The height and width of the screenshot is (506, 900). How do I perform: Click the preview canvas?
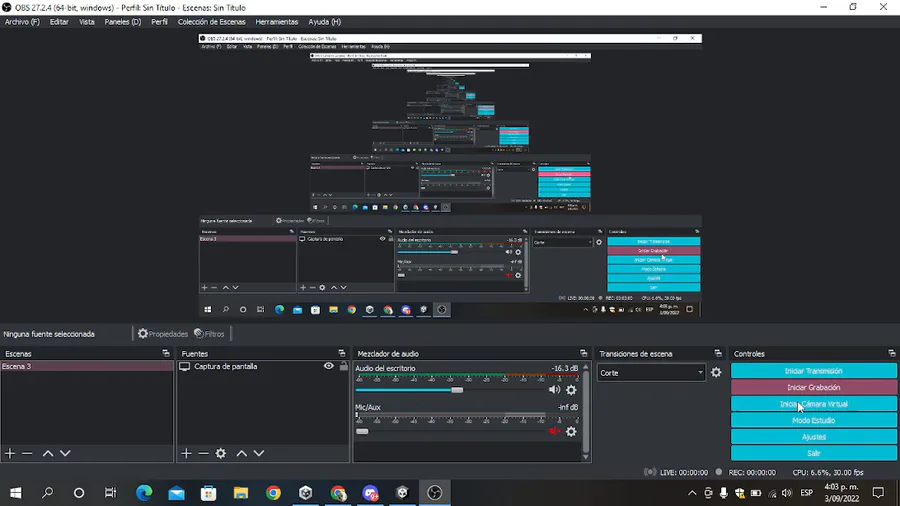click(x=450, y=175)
